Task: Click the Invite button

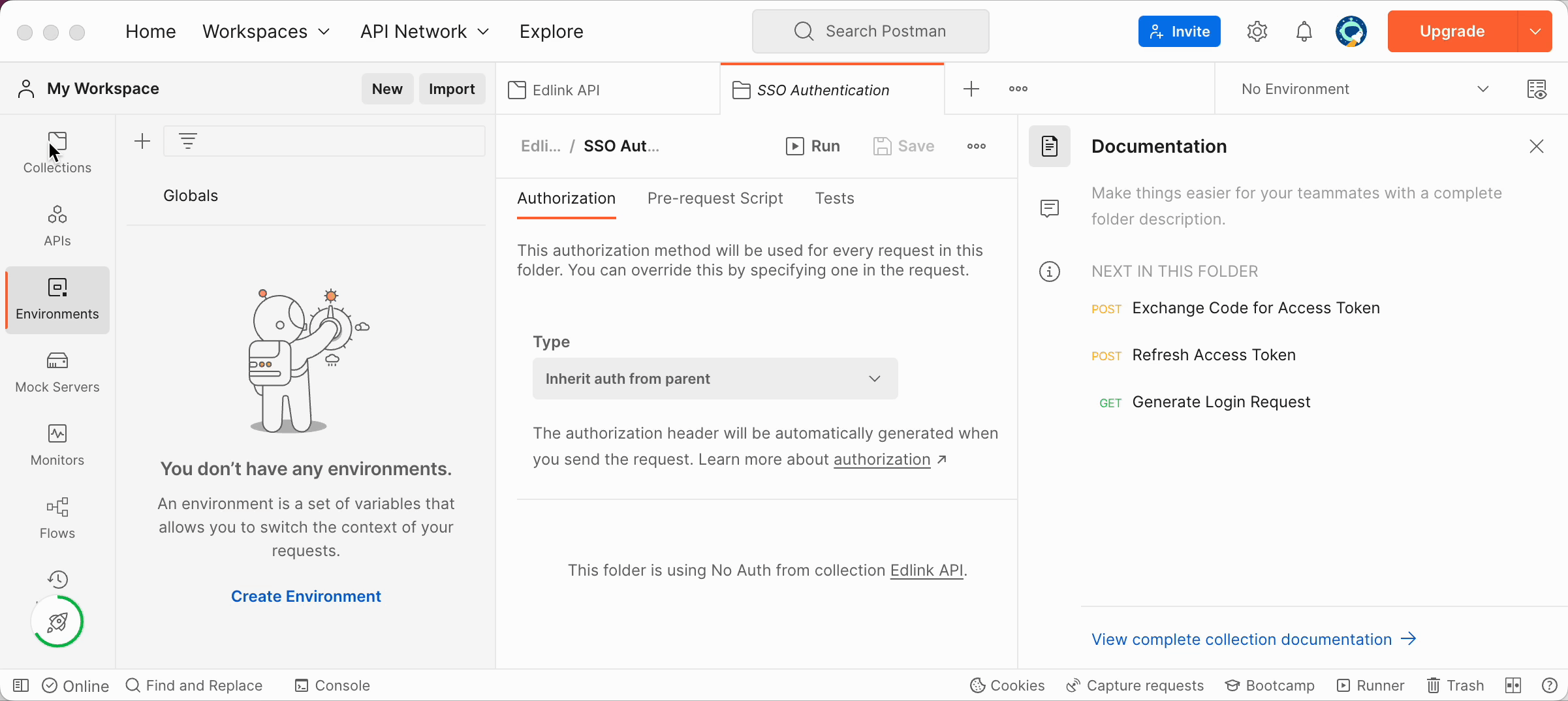Action: click(1179, 31)
